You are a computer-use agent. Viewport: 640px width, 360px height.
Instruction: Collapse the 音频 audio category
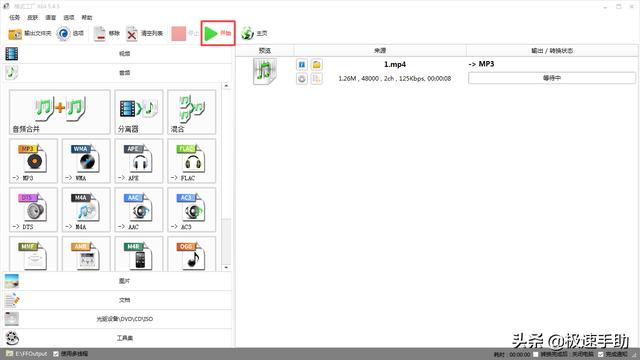click(x=118, y=73)
